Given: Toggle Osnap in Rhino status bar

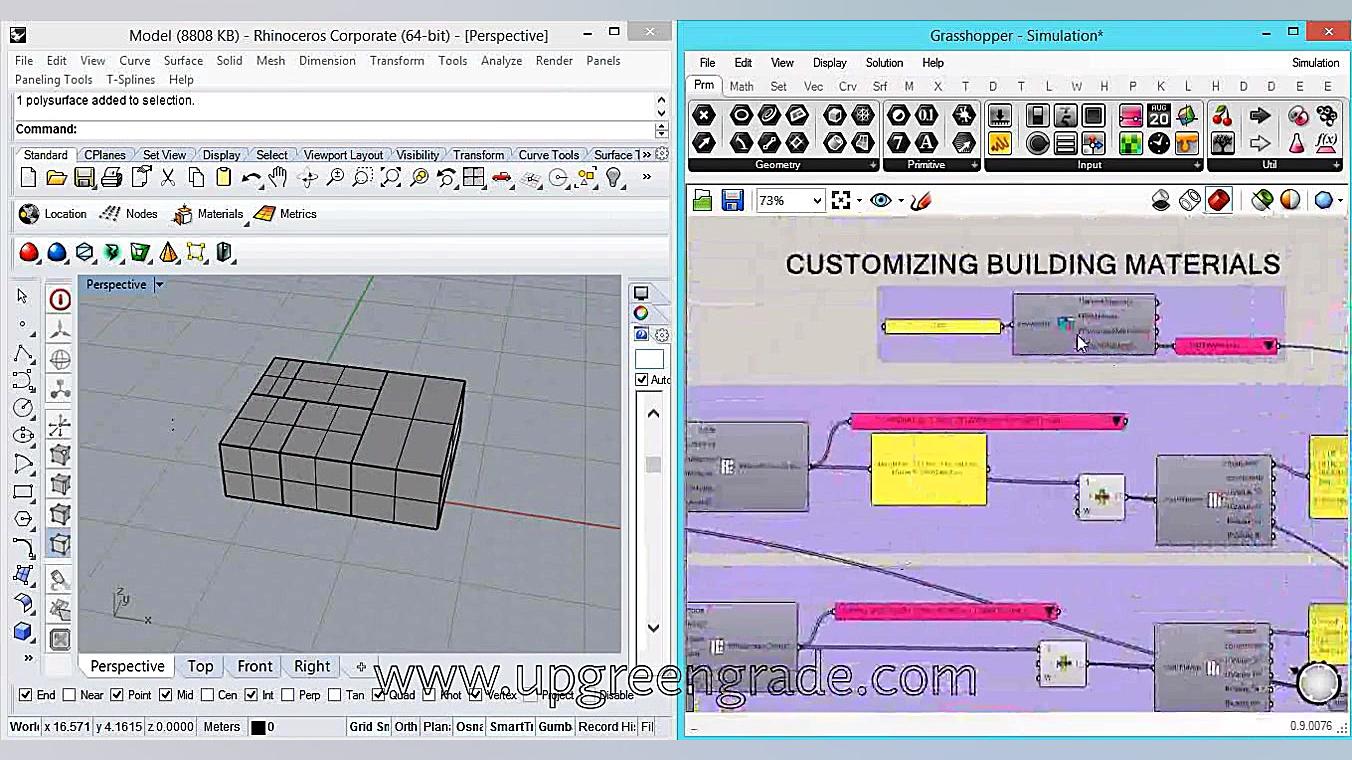Looking at the screenshot, I should (x=469, y=727).
